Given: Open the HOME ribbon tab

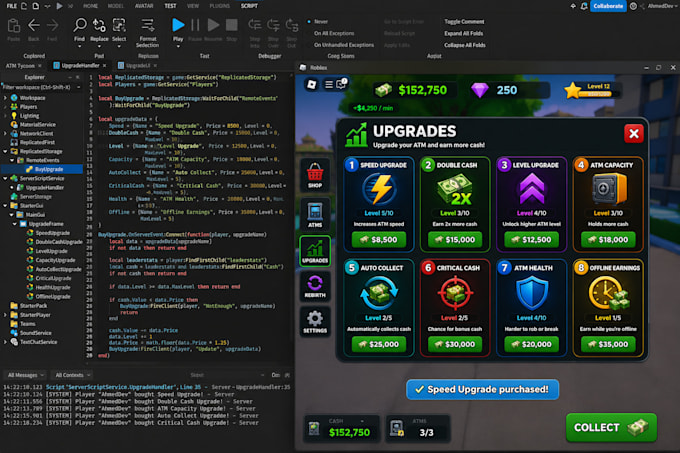Looking at the screenshot, I should point(90,6).
